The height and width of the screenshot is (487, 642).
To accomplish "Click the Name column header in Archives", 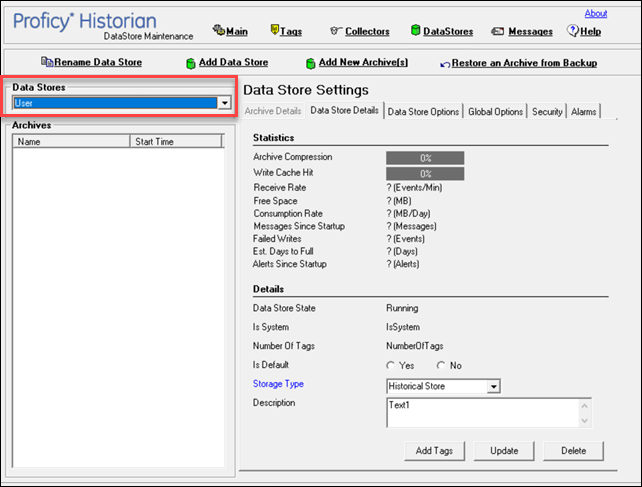I will click(71, 142).
